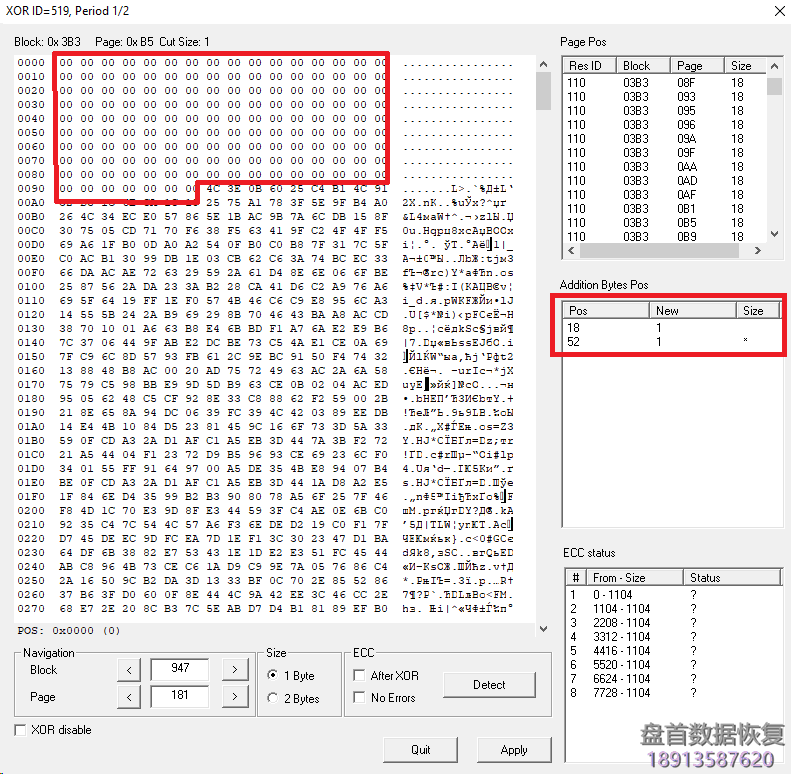Click Block next arrow button
Viewport: 791px width, 774px height.
point(233,669)
